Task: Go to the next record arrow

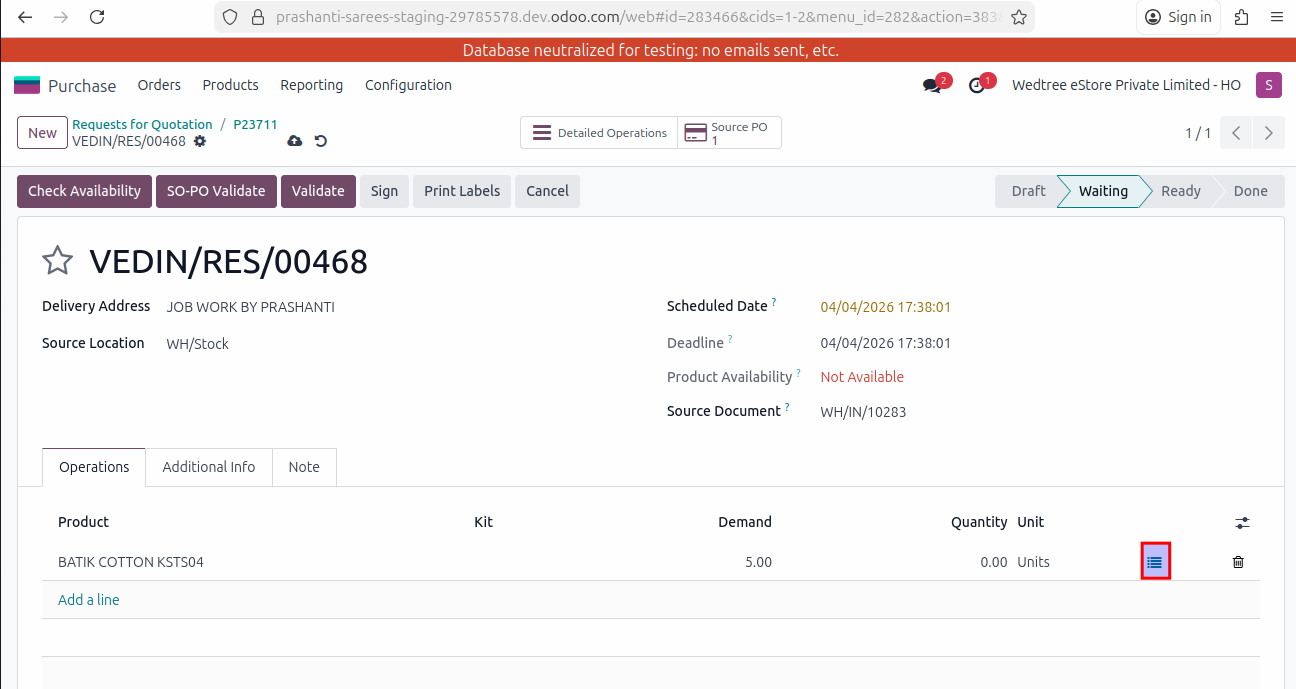Action: pyautogui.click(x=1269, y=133)
